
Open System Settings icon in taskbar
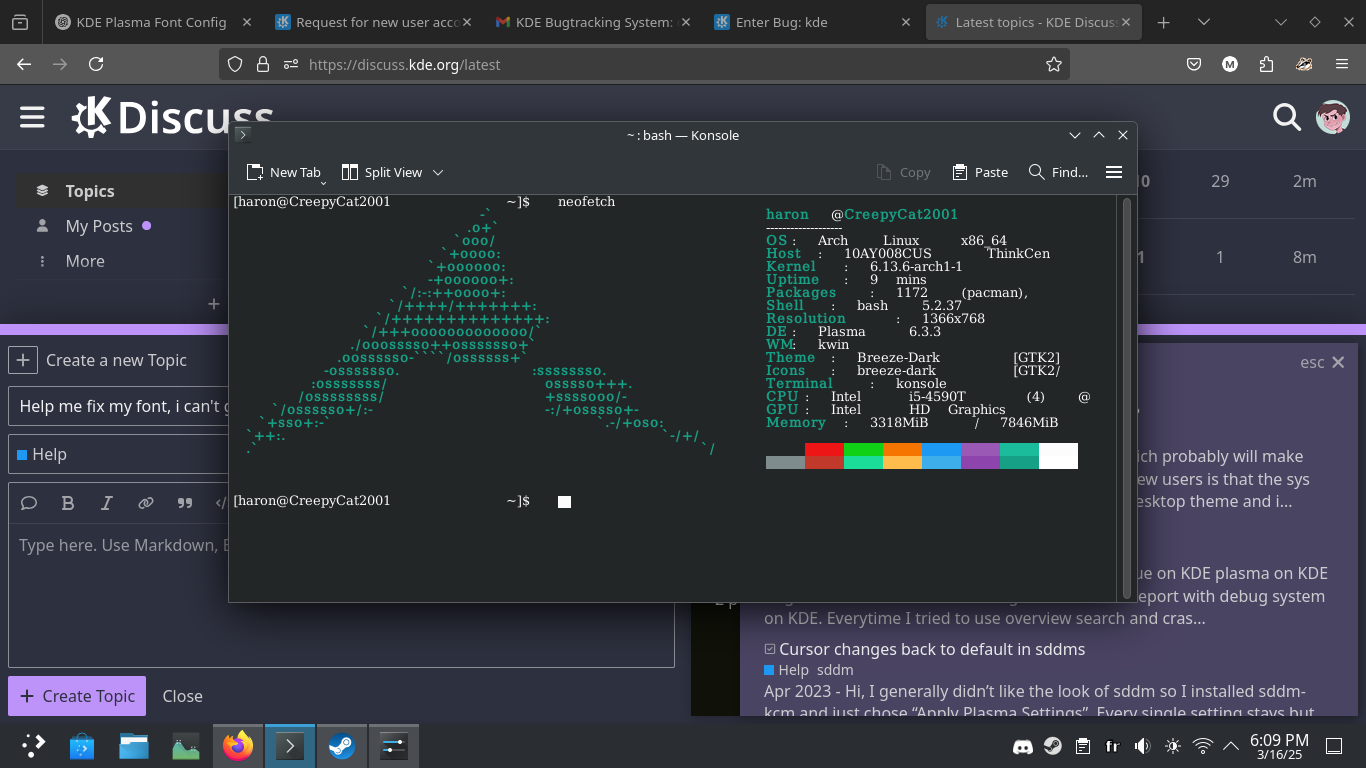pyautogui.click(x=394, y=745)
